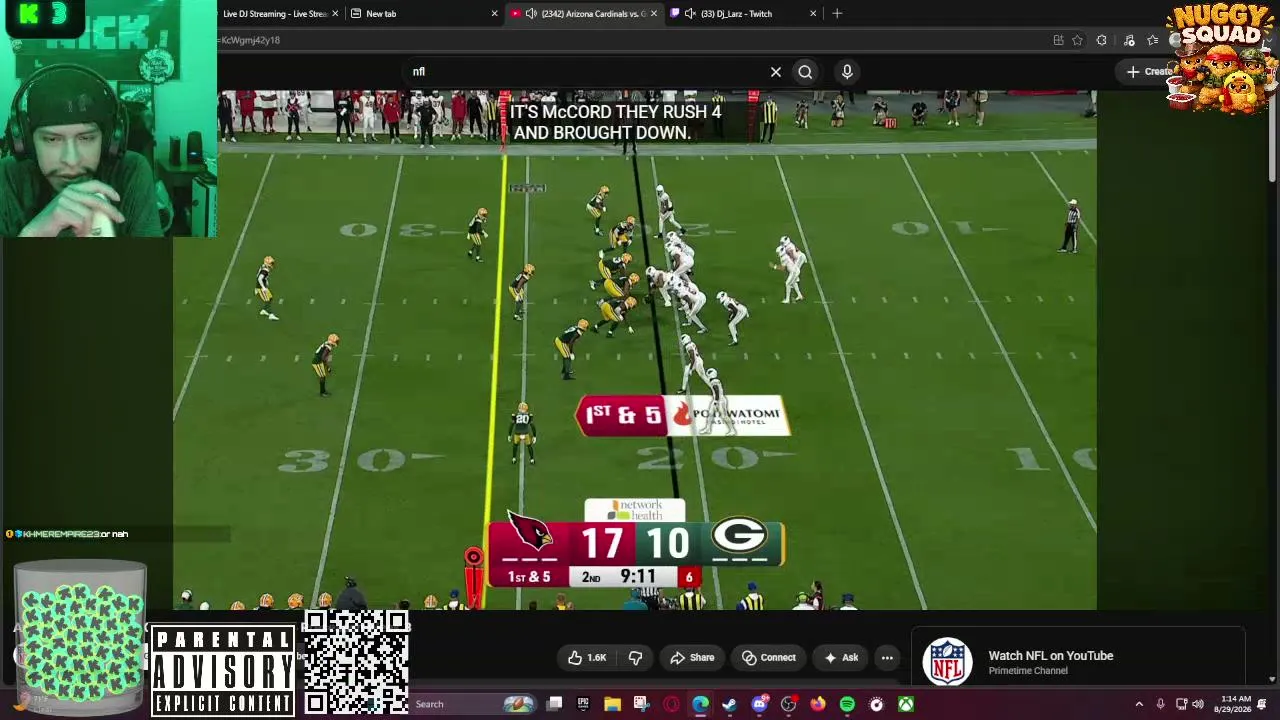
Task: Open Opera GX from the taskbar
Action: point(671,704)
